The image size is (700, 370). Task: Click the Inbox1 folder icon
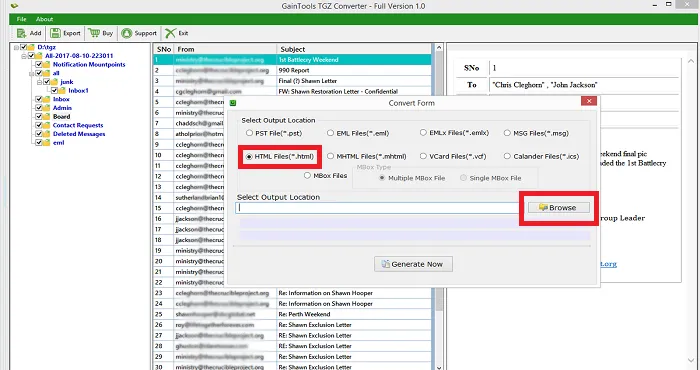coord(62,91)
